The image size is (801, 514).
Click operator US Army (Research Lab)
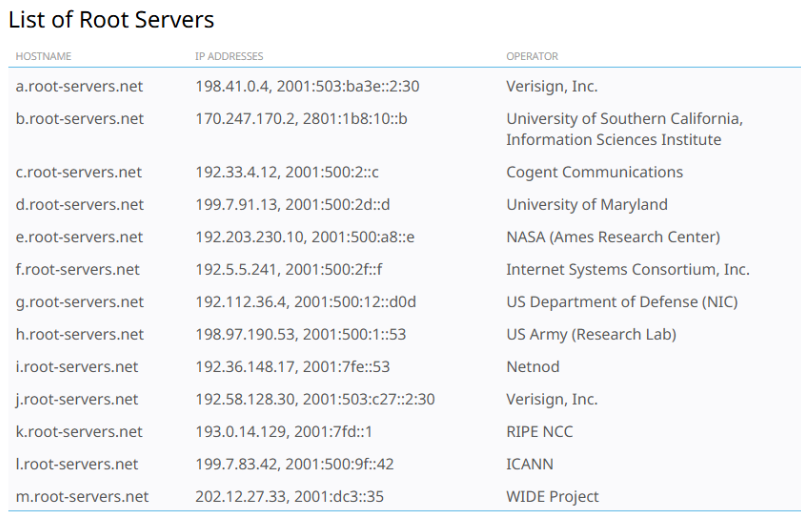(x=592, y=334)
